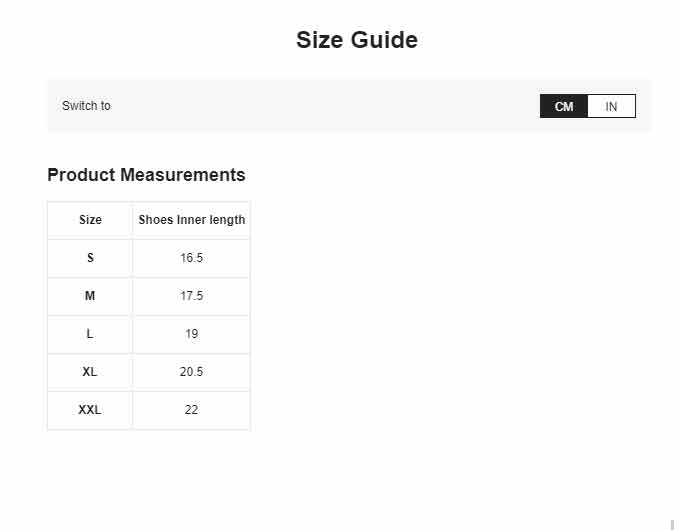This screenshot has height=530, width=674.
Task: Click the 22 measurement cell
Action: (192, 410)
